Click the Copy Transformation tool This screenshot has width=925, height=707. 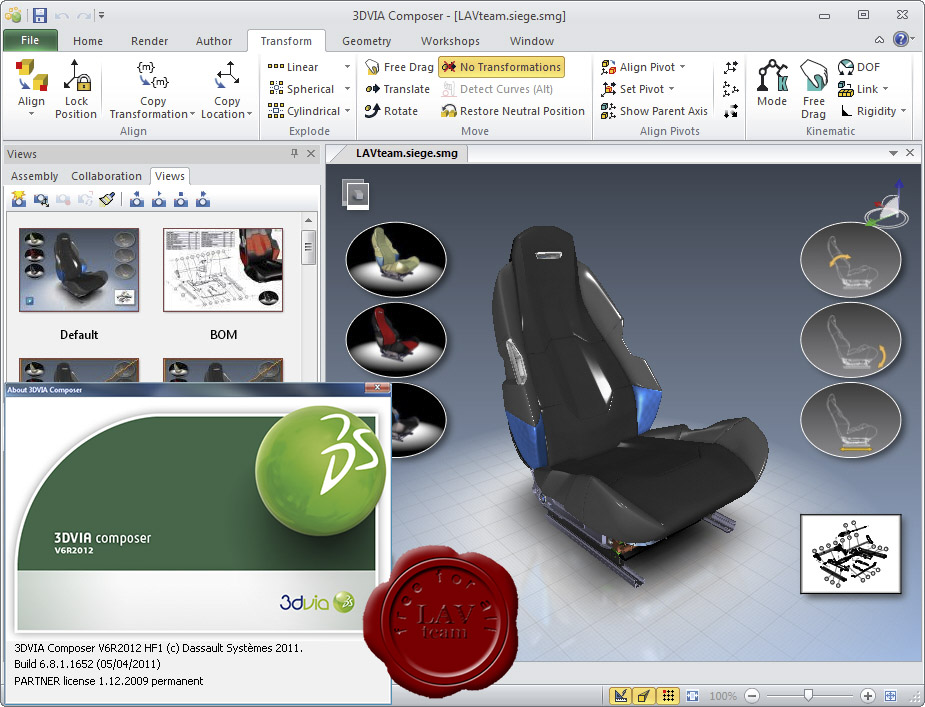152,89
